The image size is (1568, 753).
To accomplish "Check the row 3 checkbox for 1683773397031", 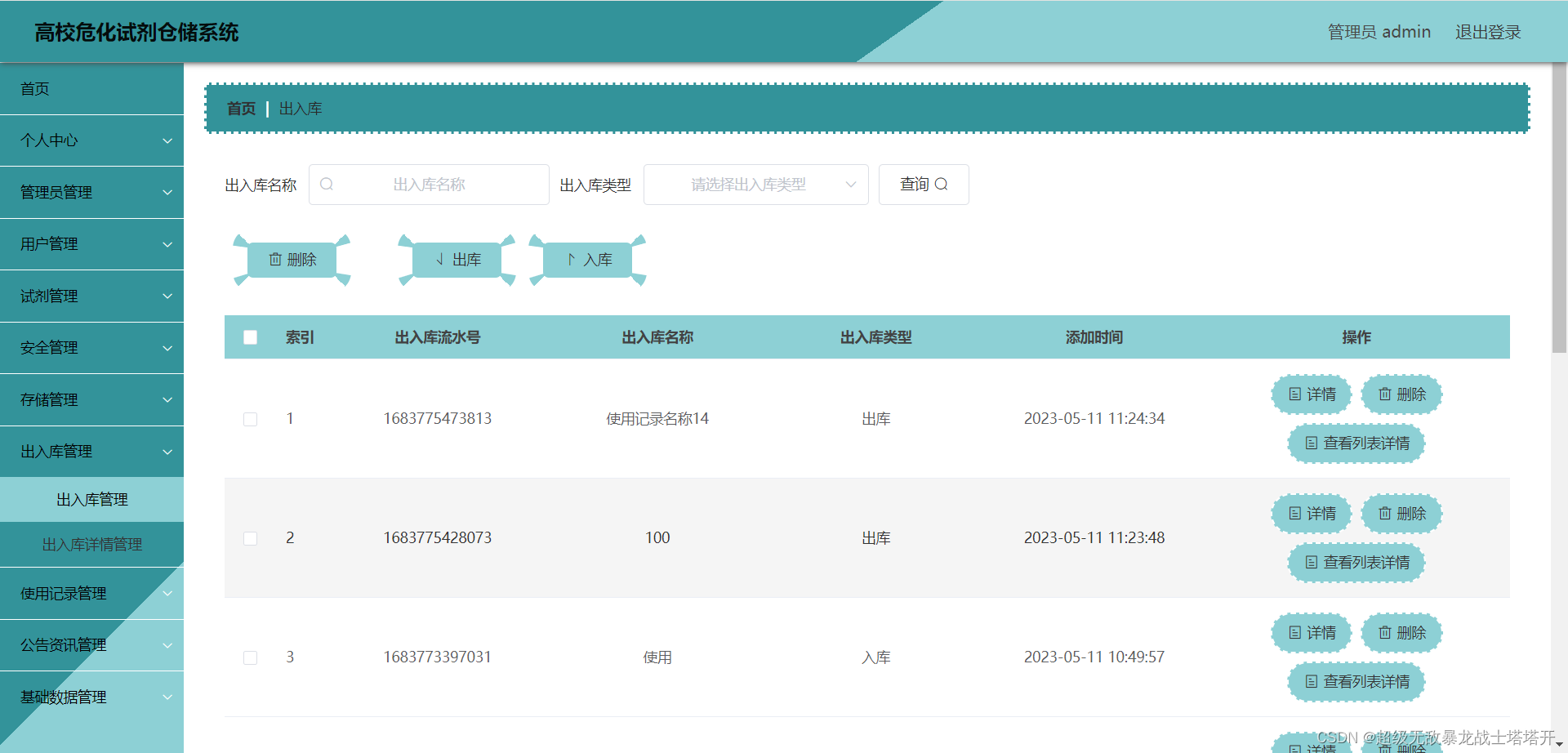I will pyautogui.click(x=251, y=657).
